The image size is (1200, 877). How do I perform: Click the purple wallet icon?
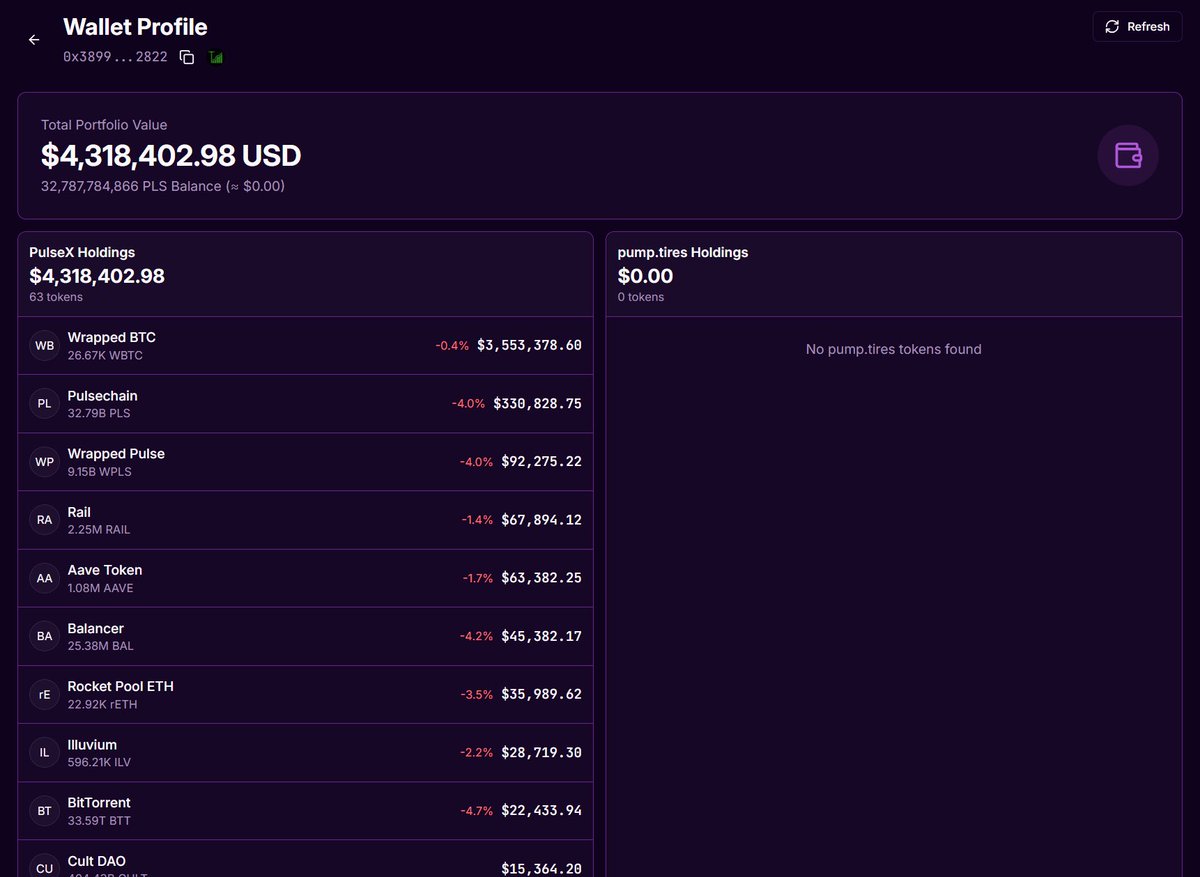1128,155
